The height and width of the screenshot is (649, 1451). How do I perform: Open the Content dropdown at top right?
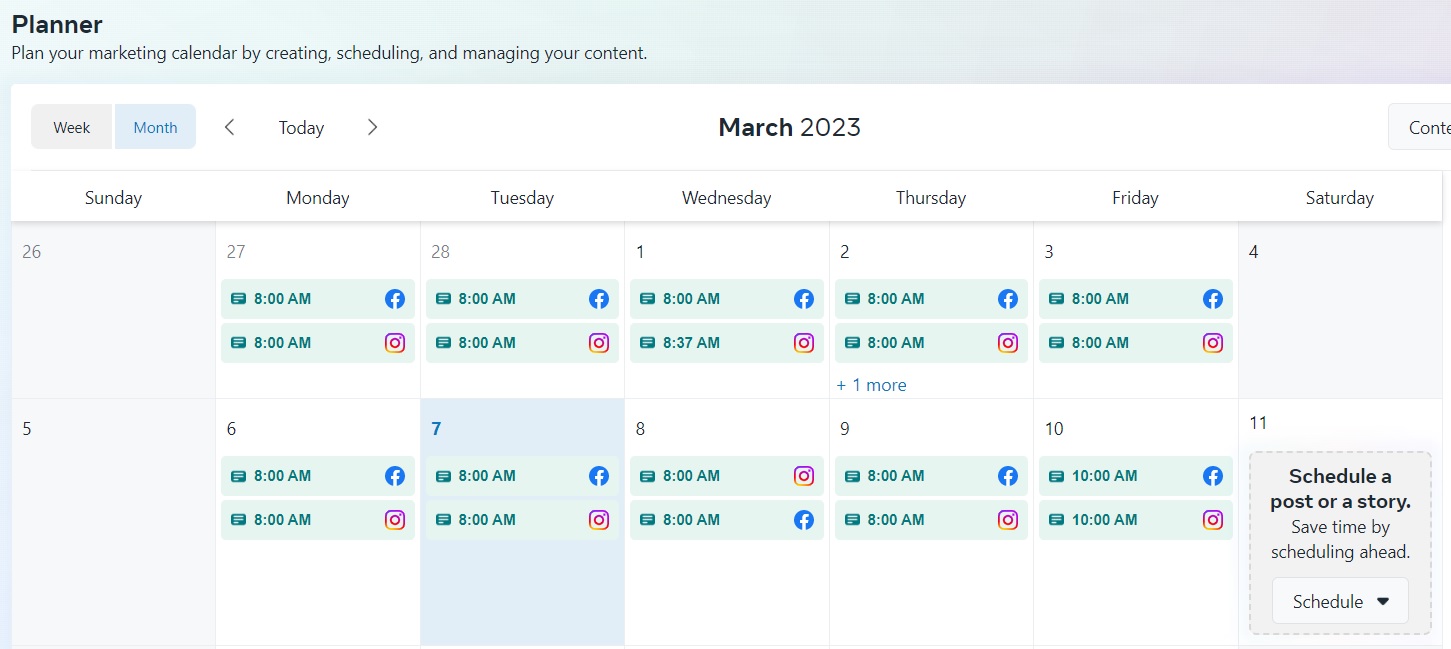(x=1420, y=127)
